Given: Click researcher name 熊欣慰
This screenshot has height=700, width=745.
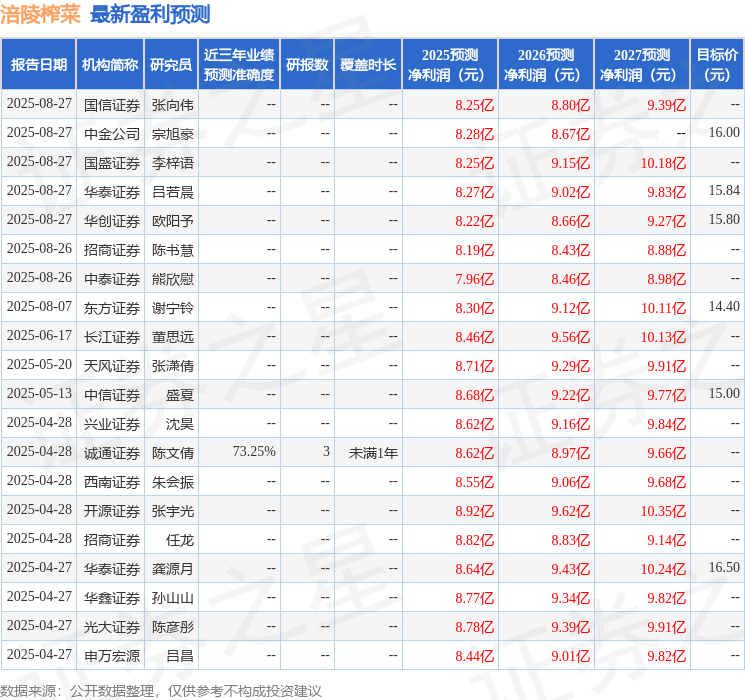Looking at the screenshot, I should click(x=172, y=279).
